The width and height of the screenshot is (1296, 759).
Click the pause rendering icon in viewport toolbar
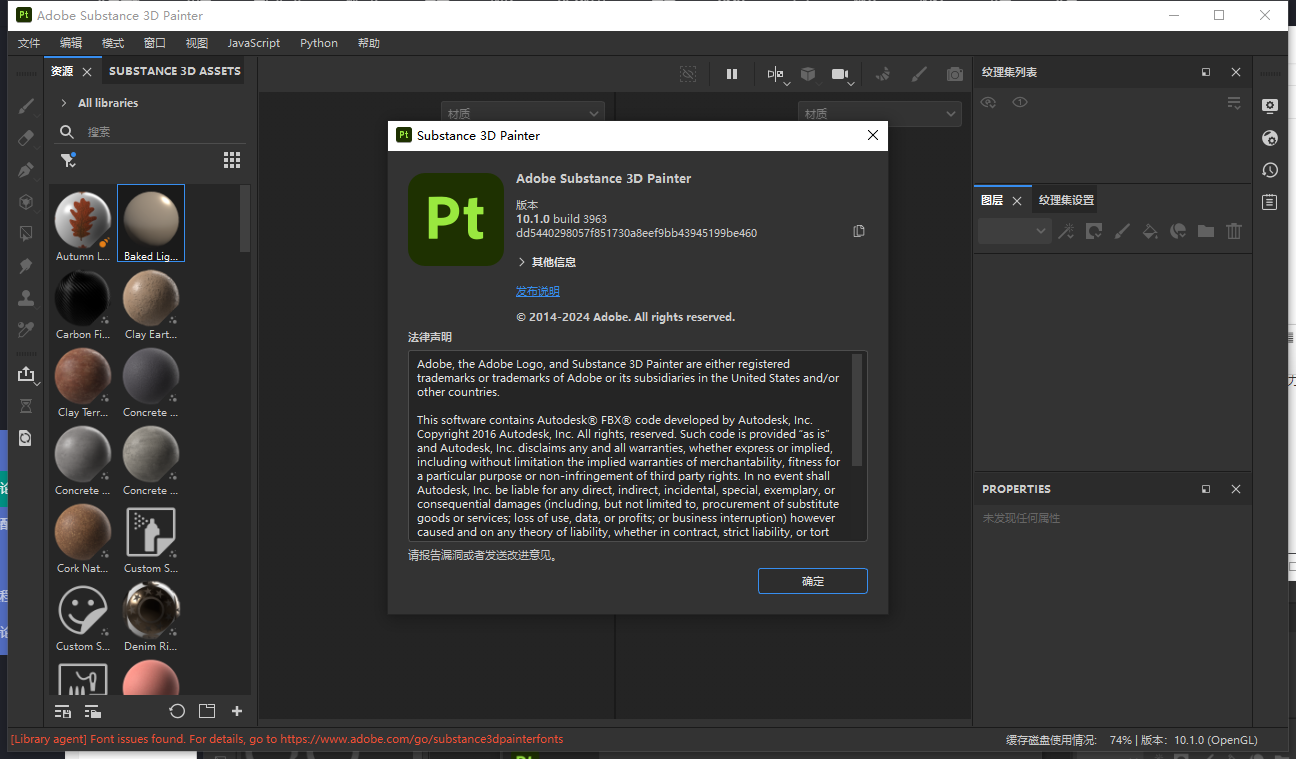[732, 74]
